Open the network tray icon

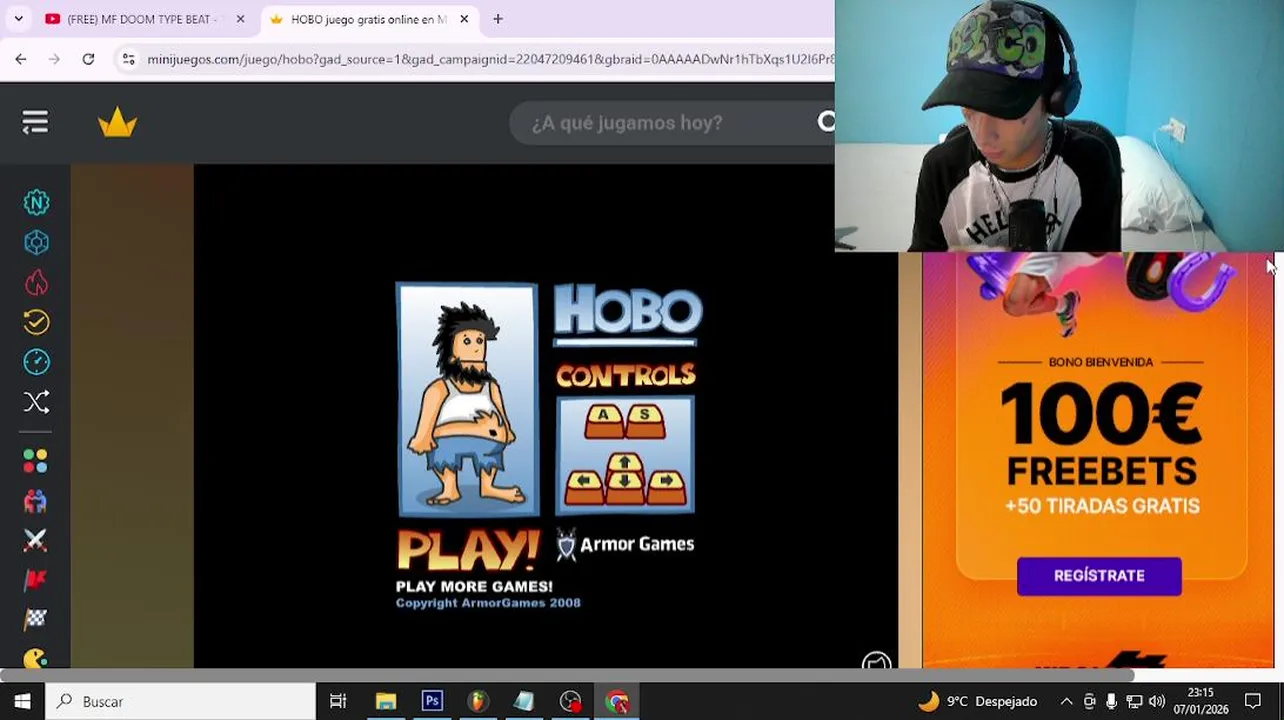[x=1134, y=701]
